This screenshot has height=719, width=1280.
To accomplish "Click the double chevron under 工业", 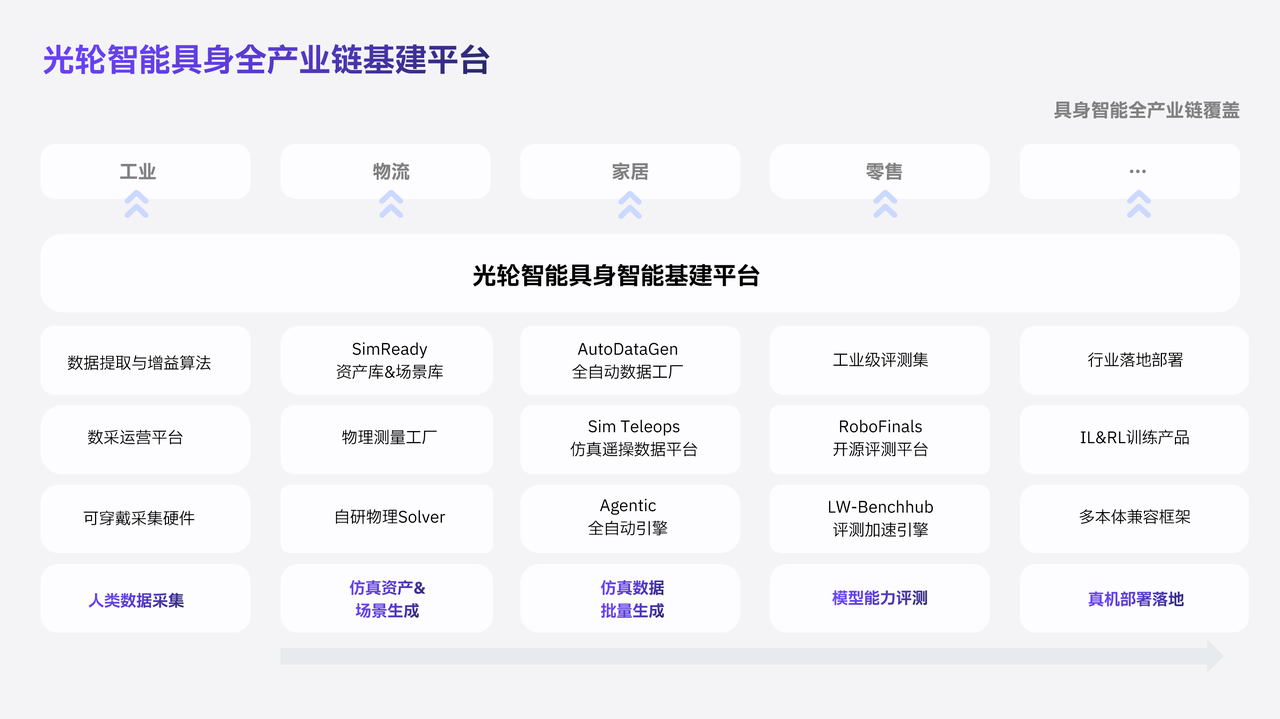I will (x=136, y=205).
